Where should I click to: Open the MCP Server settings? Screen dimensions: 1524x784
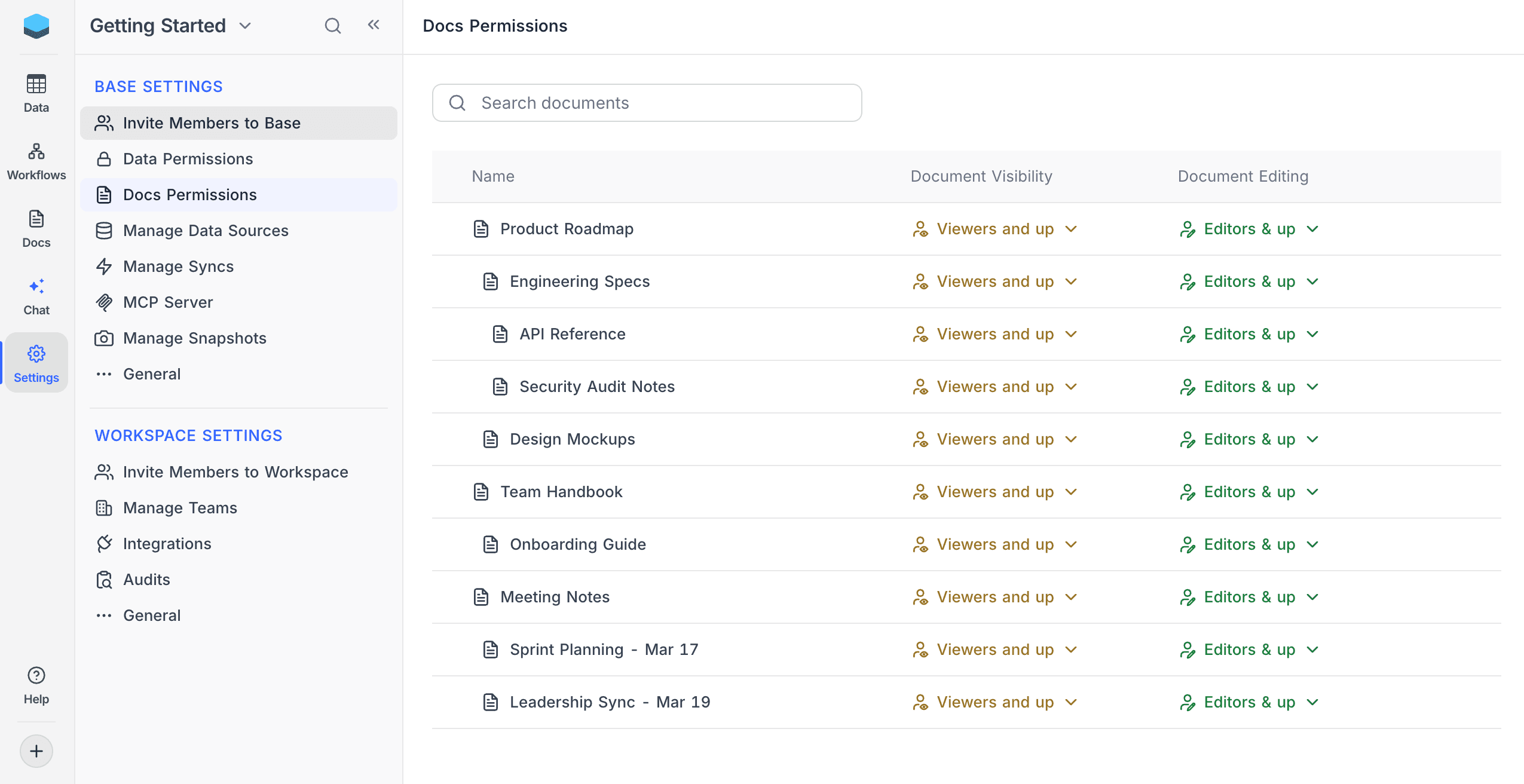coord(167,302)
